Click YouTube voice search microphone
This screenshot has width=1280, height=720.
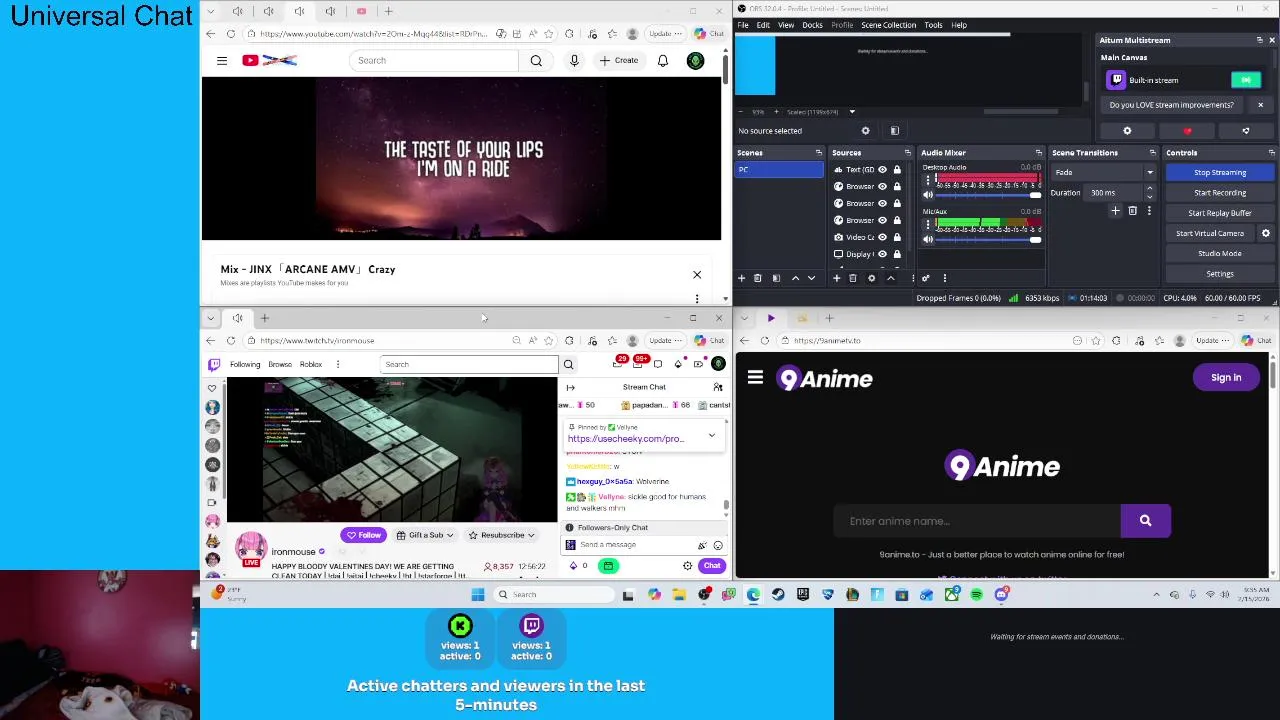[x=574, y=61]
